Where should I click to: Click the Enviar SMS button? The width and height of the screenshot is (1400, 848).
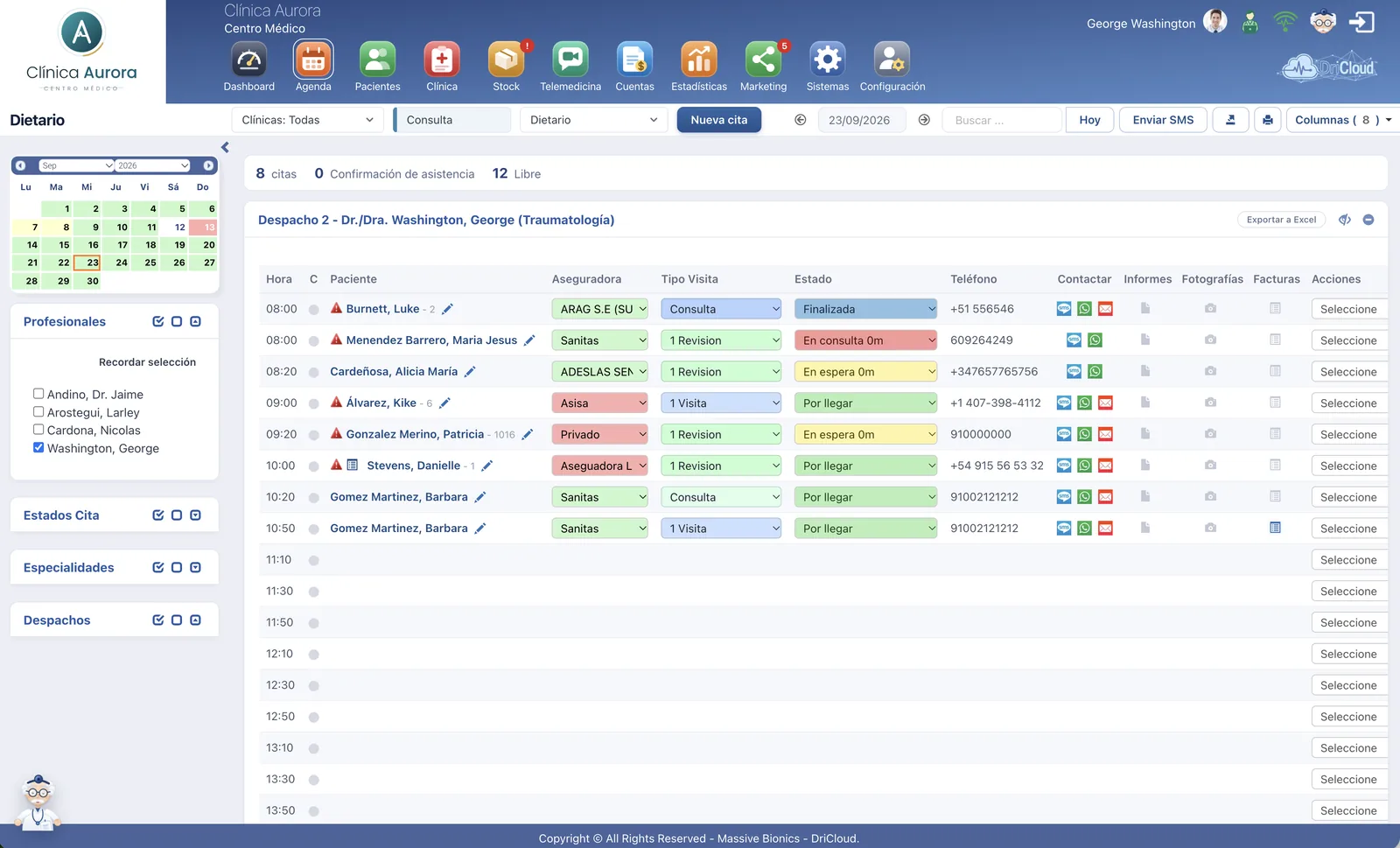[x=1163, y=120]
